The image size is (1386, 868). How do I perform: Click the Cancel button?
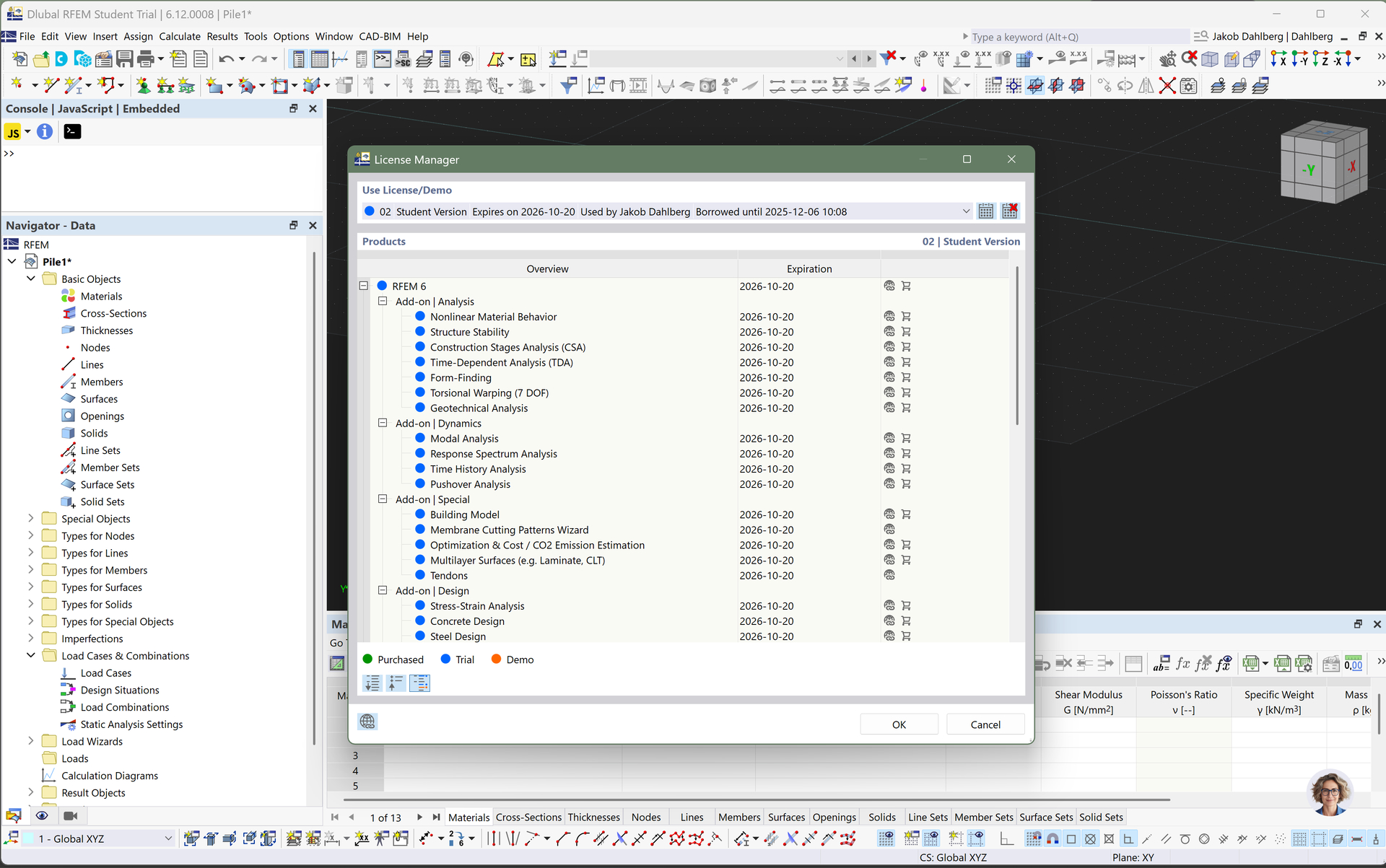pos(985,724)
